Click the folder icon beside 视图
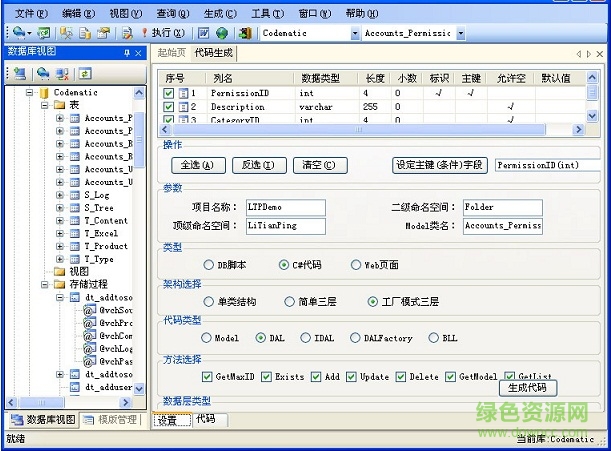 [59, 271]
